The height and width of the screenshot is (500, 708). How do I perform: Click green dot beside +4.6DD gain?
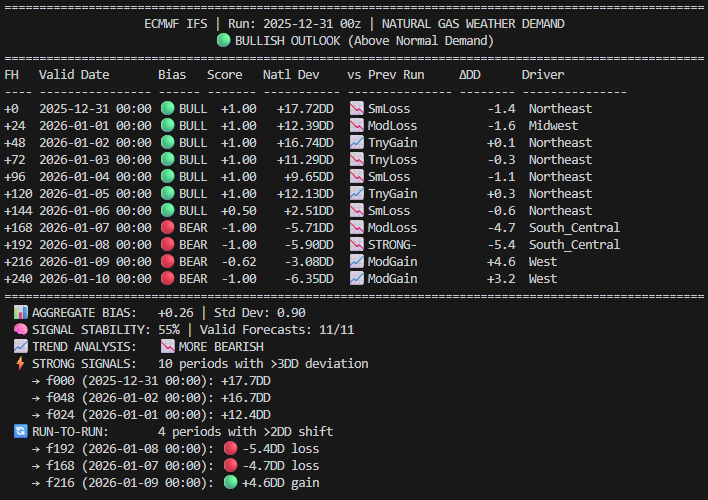pos(230,482)
